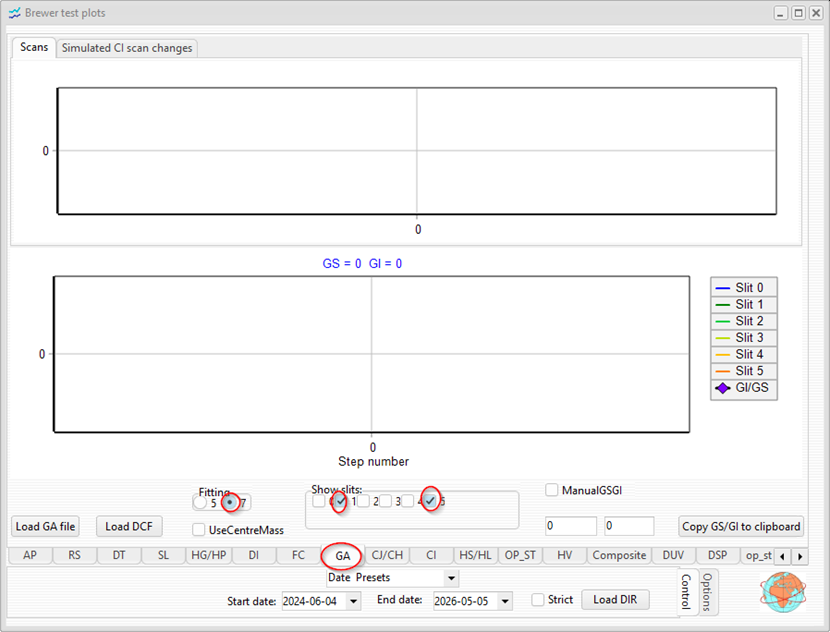Select the DUV test tab
This screenshot has width=830, height=632.
click(x=673, y=555)
